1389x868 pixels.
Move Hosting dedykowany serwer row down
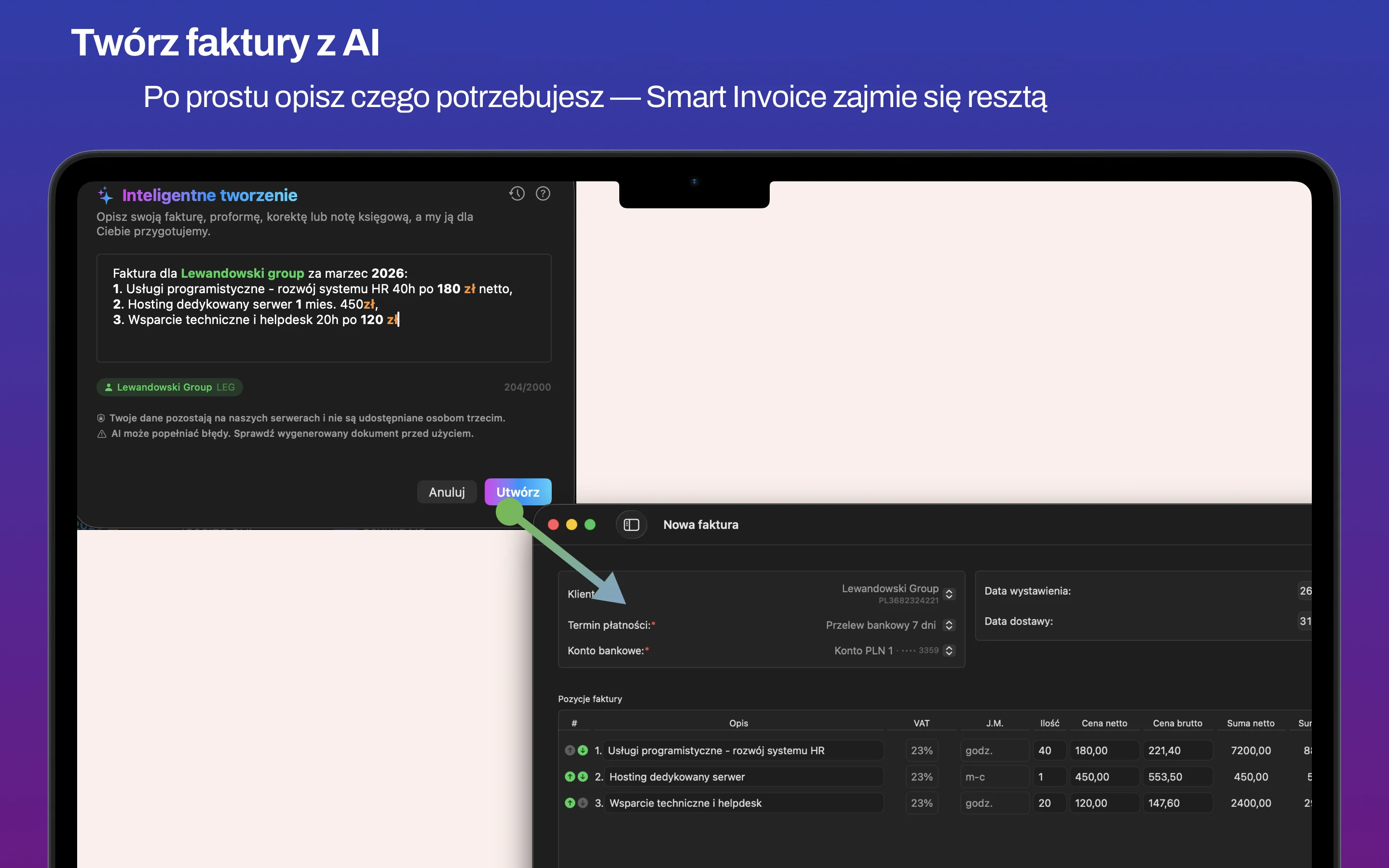click(583, 777)
